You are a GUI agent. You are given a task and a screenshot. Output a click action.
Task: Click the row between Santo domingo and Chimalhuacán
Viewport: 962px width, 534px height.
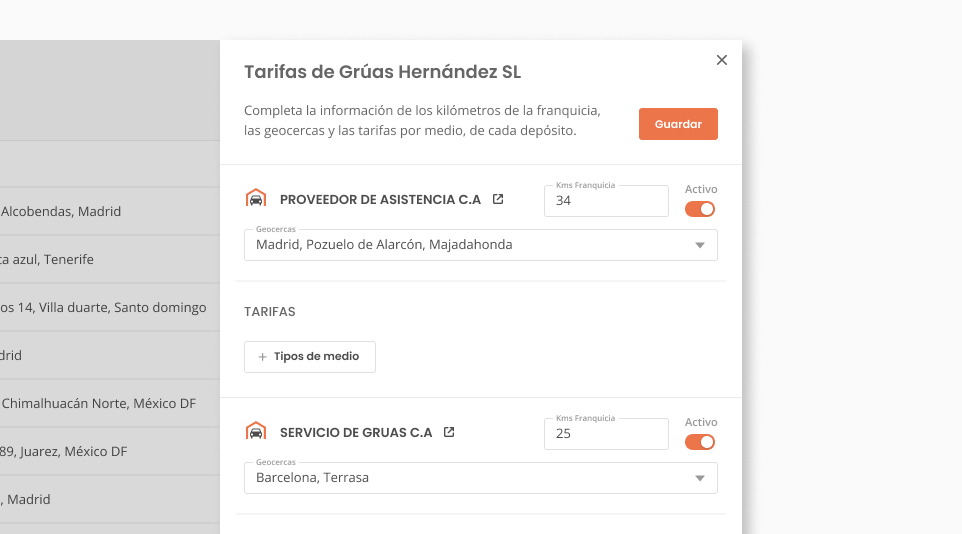click(110, 355)
